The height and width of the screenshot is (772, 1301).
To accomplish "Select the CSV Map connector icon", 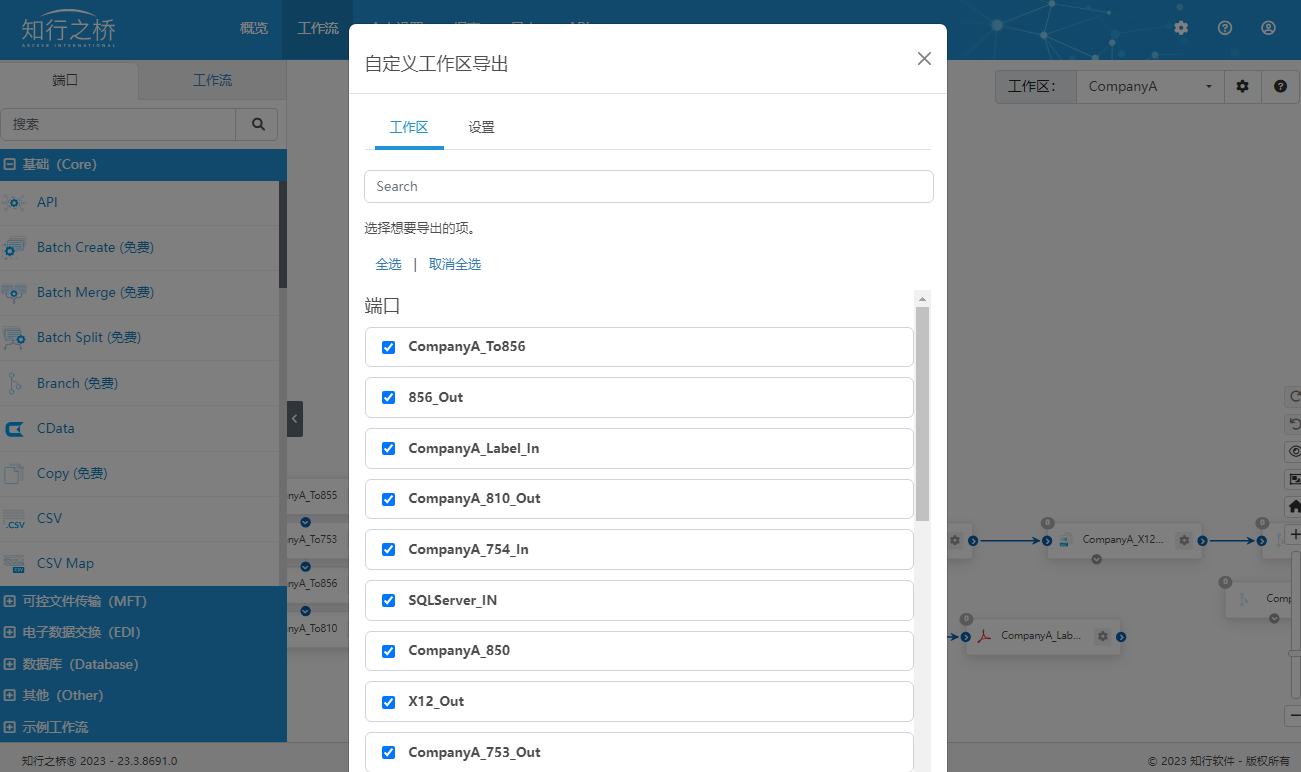I will (14, 564).
